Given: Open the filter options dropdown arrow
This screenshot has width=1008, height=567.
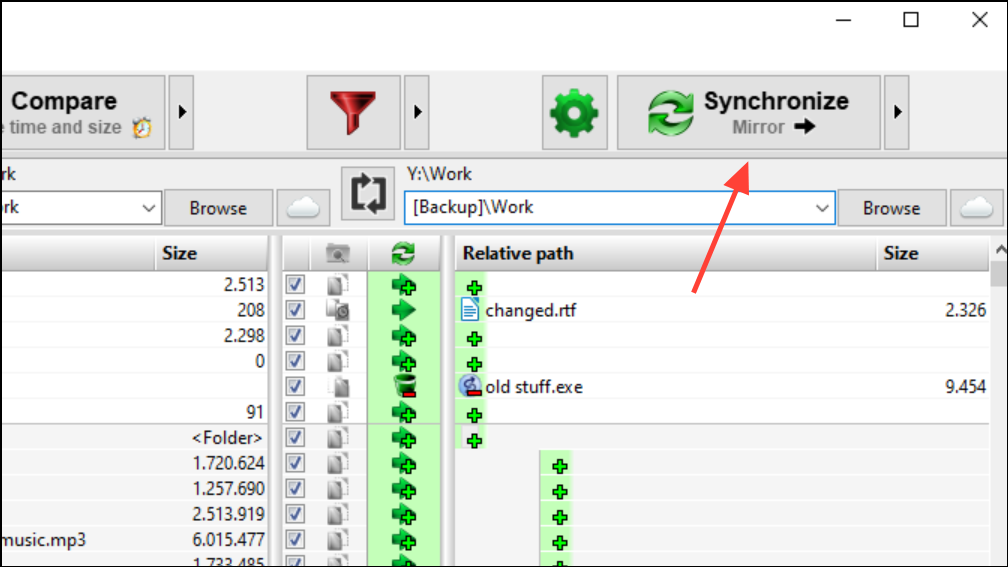Looking at the screenshot, I should 416,112.
